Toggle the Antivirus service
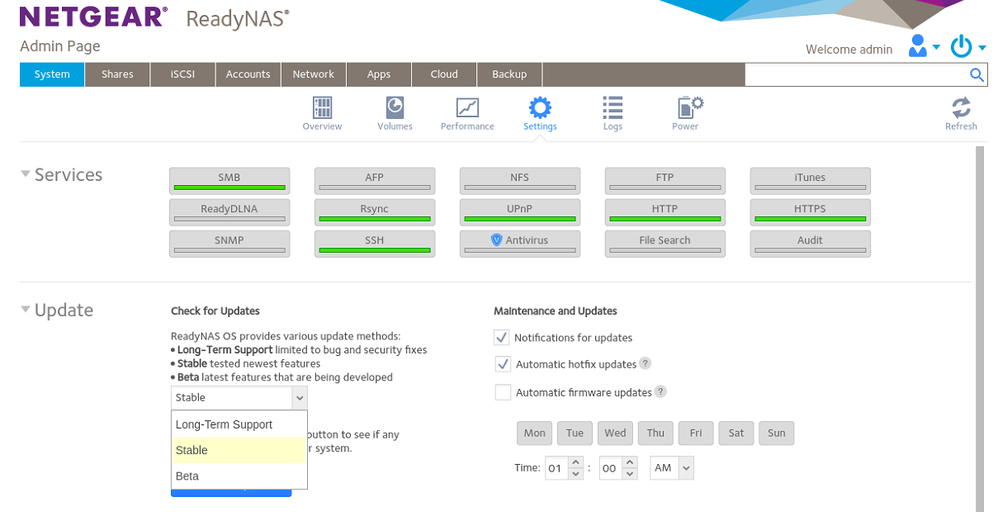The width and height of the screenshot is (998, 512). pyautogui.click(x=519, y=244)
